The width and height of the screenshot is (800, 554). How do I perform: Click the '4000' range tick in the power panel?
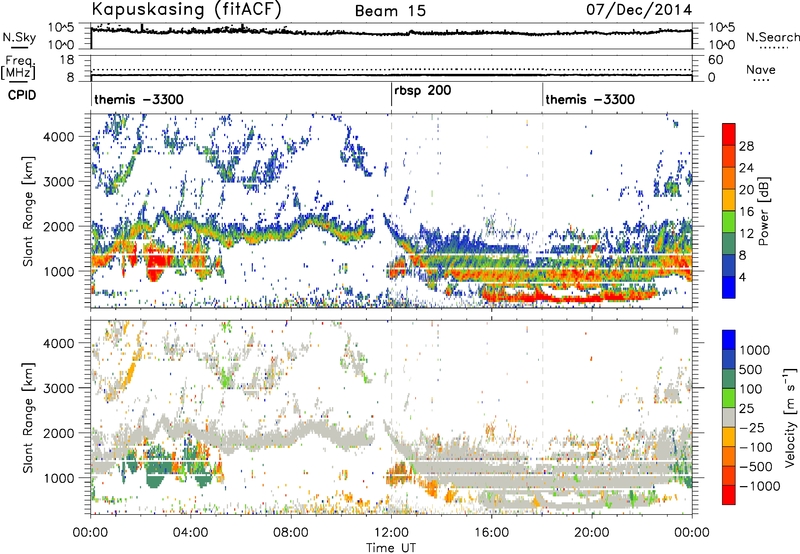tap(58, 137)
